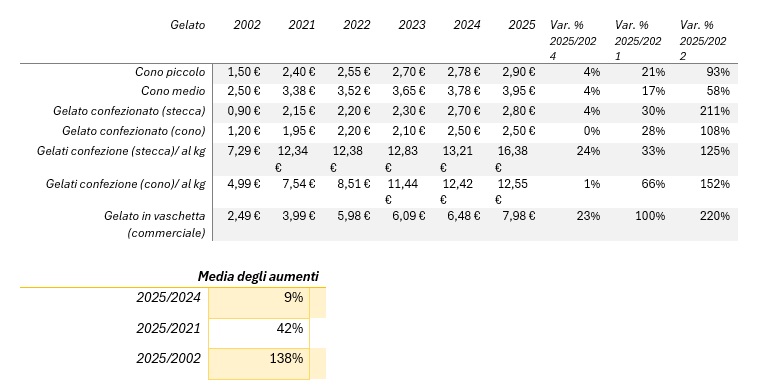Click the 0% variation cell
Image resolution: width=770 pixels, height=389 pixels.
point(592,131)
